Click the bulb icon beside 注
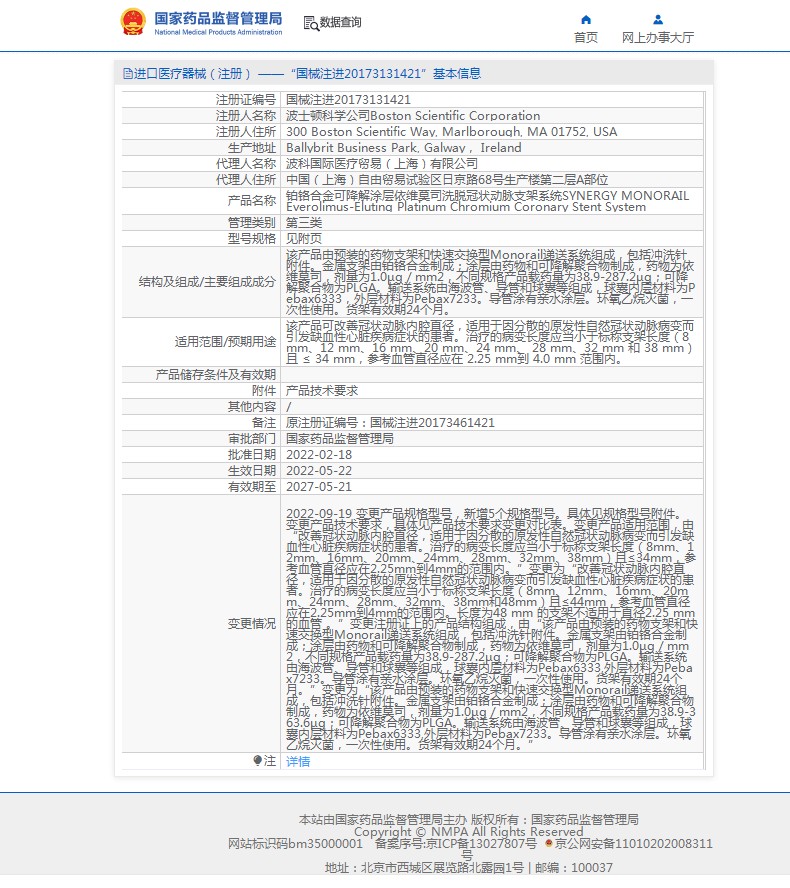790x888 pixels. pyautogui.click(x=258, y=761)
